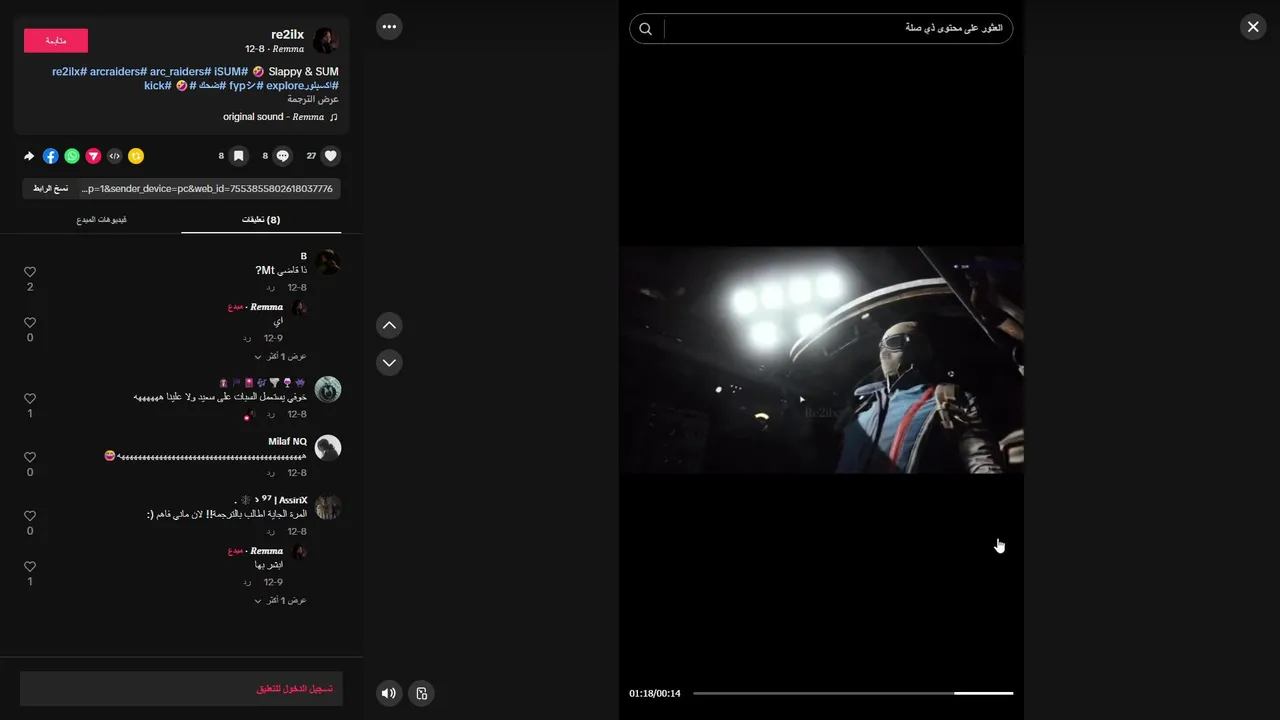Viewport: 1280px width, 720px height.
Task: Open the three-dots more options menu
Action: [x=389, y=27]
